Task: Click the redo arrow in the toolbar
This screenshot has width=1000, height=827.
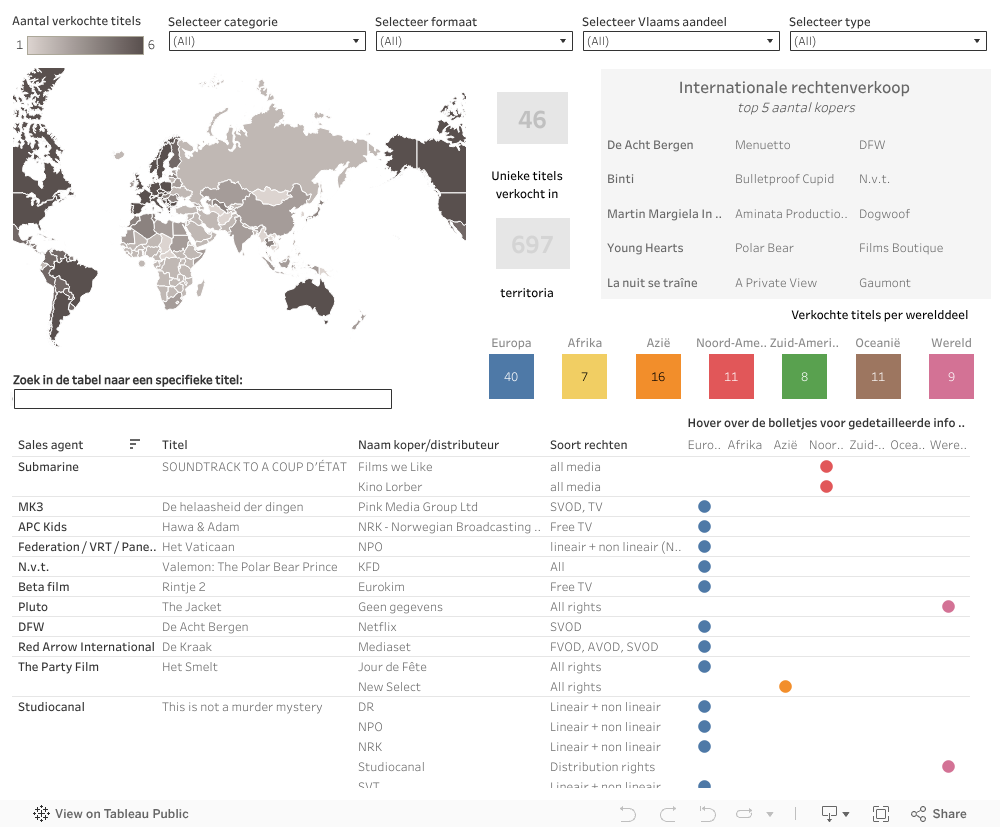Action: pos(668,814)
